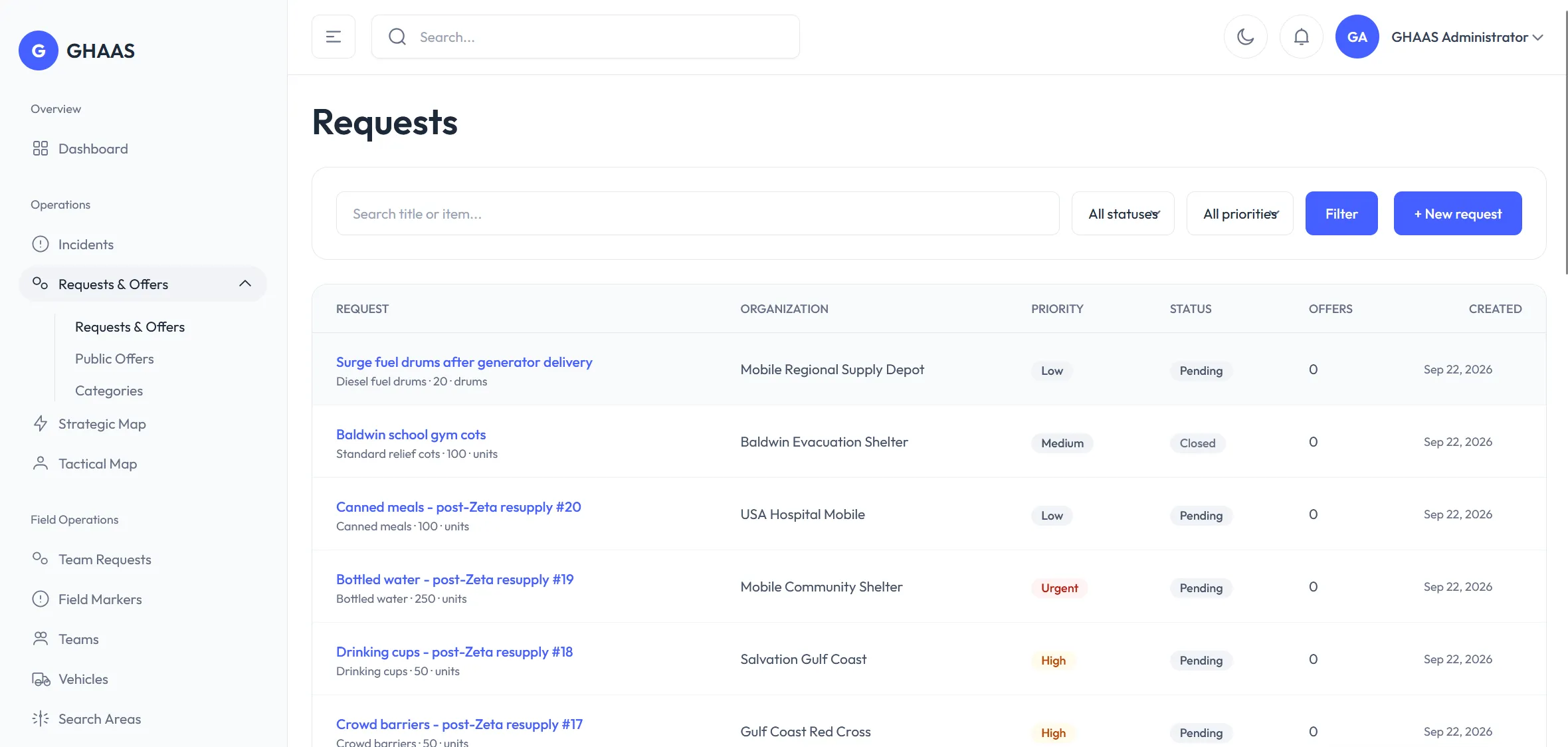Viewport: 1568px width, 747px height.
Task: Switch to dark mode moon icon
Action: pyautogui.click(x=1246, y=37)
